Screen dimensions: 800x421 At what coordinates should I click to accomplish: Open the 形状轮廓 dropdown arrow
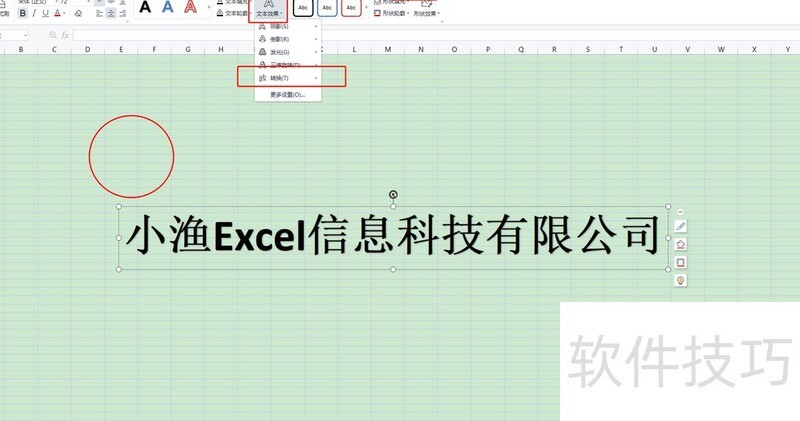(x=408, y=13)
